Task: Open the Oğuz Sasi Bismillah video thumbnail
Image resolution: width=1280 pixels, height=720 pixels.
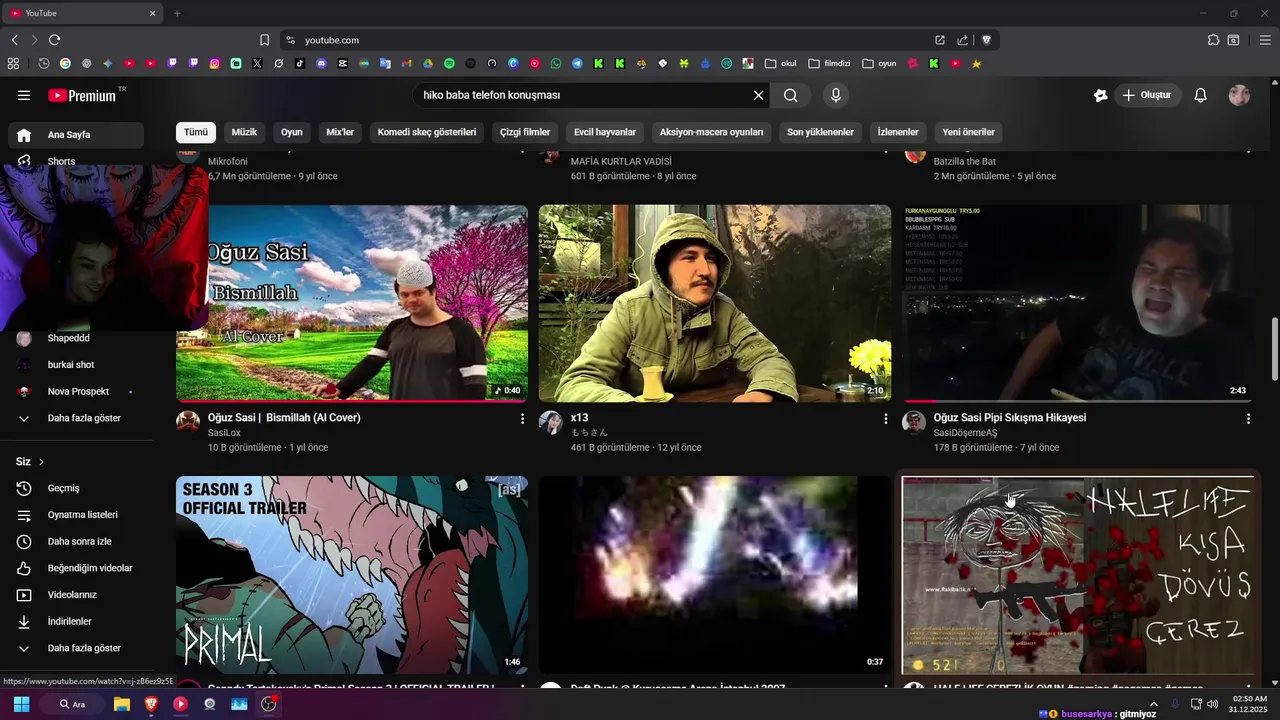Action: (352, 303)
